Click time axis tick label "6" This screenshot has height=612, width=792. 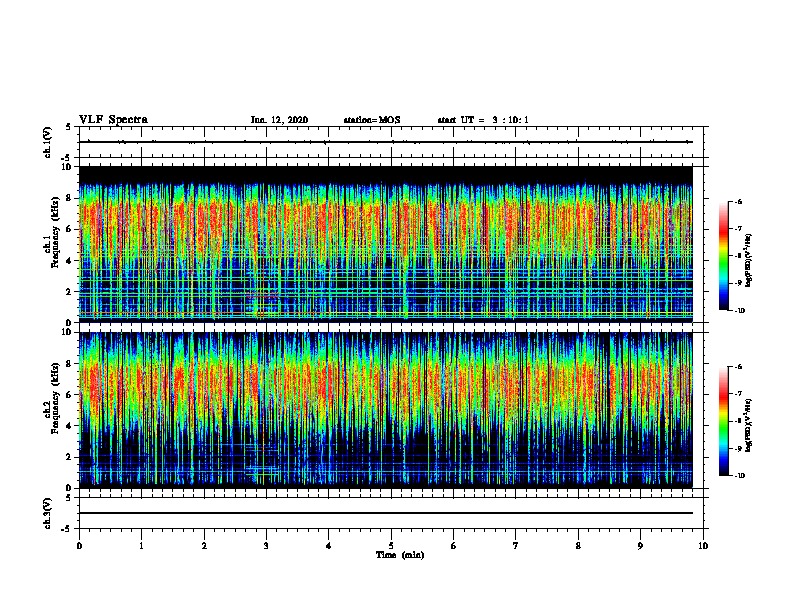(454, 546)
